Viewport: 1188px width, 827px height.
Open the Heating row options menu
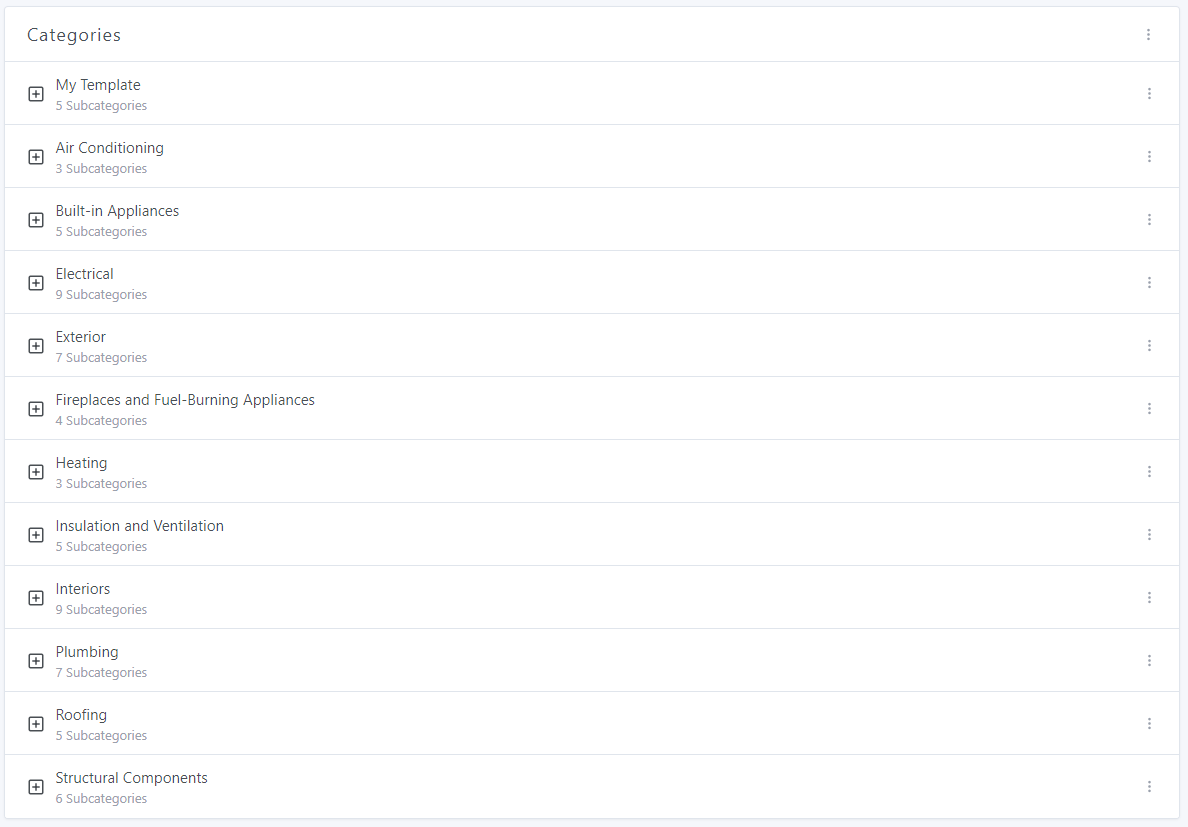(x=1149, y=472)
